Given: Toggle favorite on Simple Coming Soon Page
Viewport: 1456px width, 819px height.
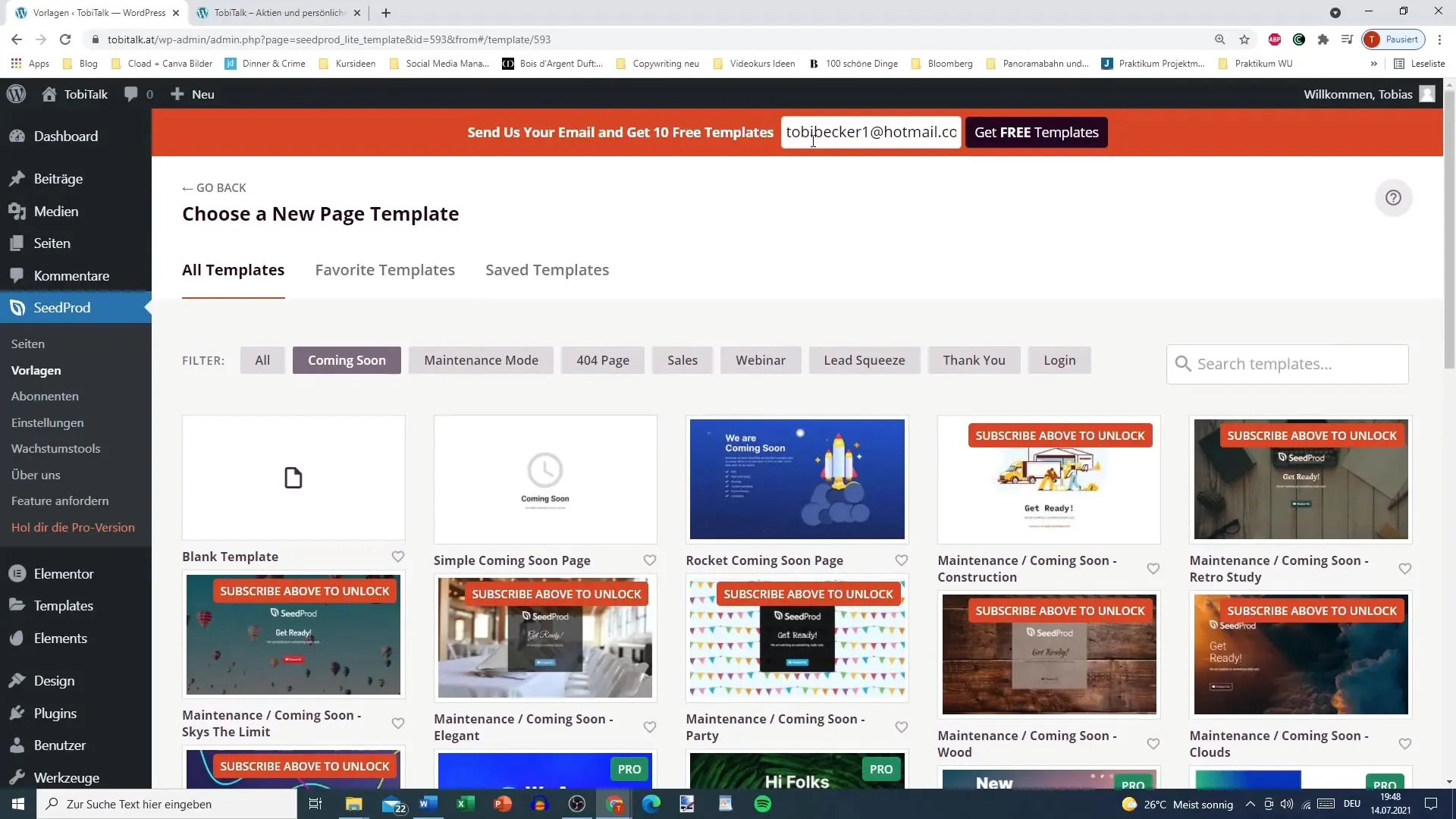Looking at the screenshot, I should point(651,560).
